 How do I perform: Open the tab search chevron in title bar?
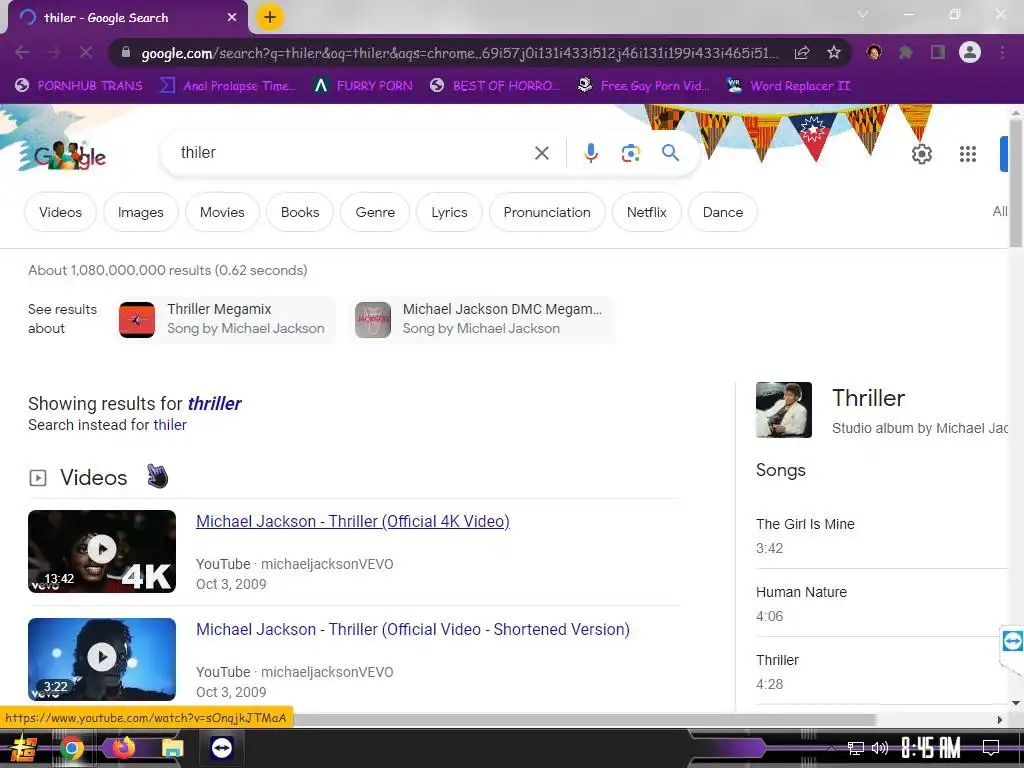point(863,14)
